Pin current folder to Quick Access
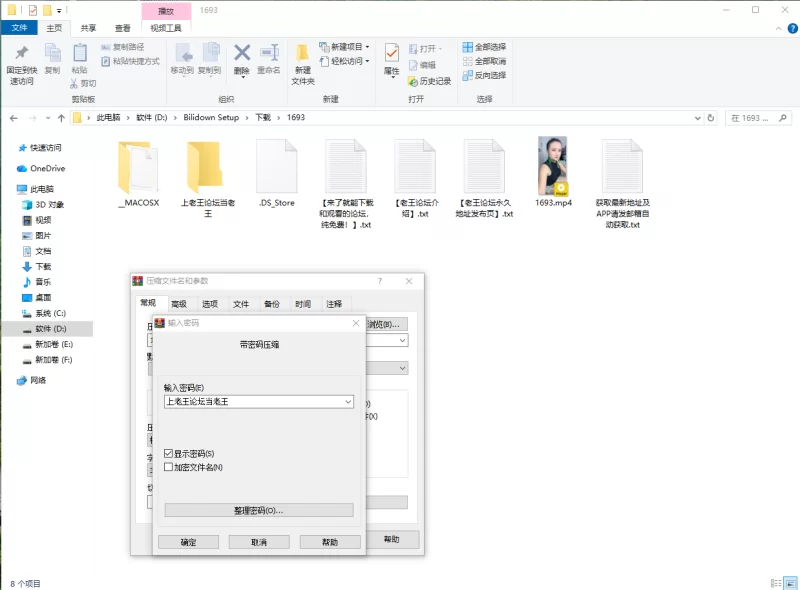The height and width of the screenshot is (590, 800). pyautogui.click(x=23, y=62)
